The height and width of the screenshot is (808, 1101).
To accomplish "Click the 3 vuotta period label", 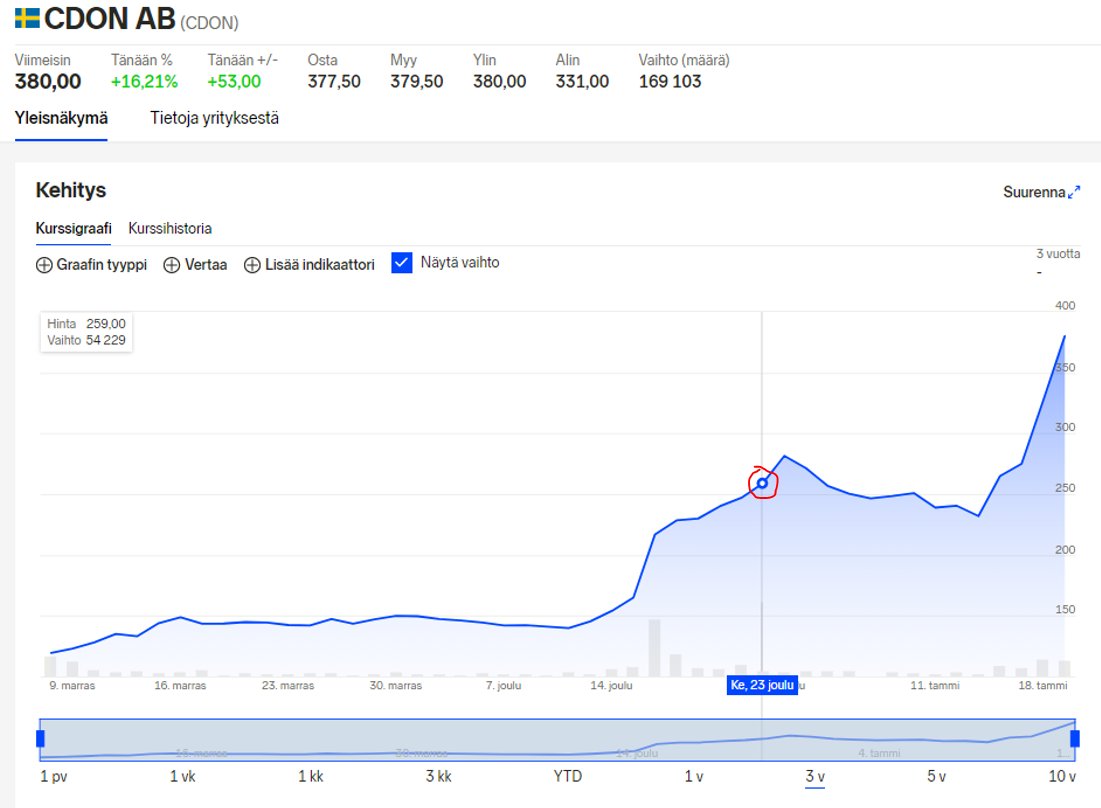I will click(1058, 253).
